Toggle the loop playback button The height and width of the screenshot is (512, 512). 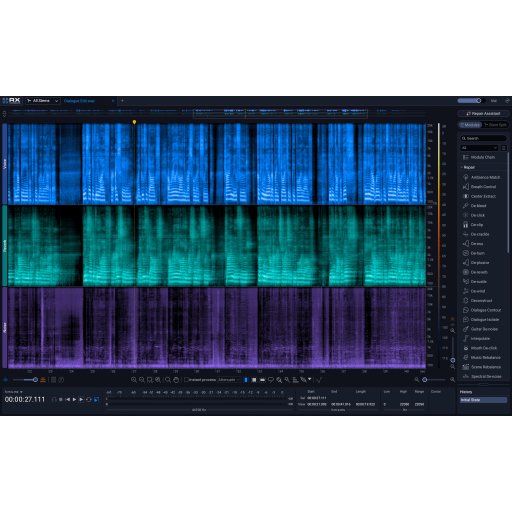89,399
